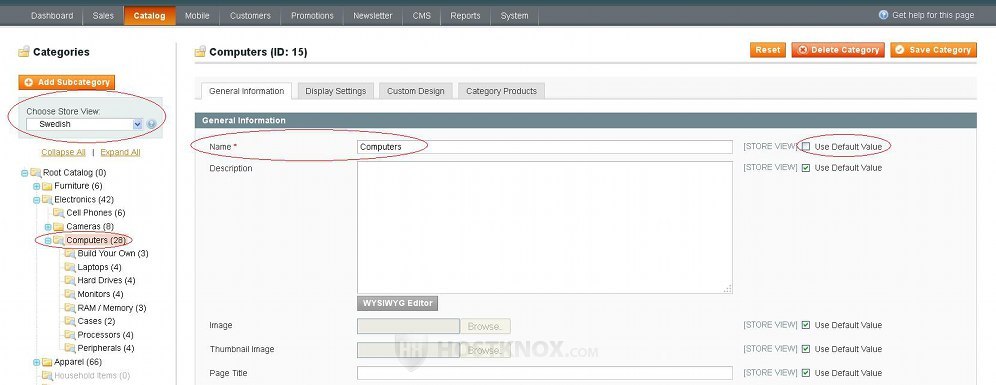
Task: Expand the Cameras category node
Action: [48, 227]
